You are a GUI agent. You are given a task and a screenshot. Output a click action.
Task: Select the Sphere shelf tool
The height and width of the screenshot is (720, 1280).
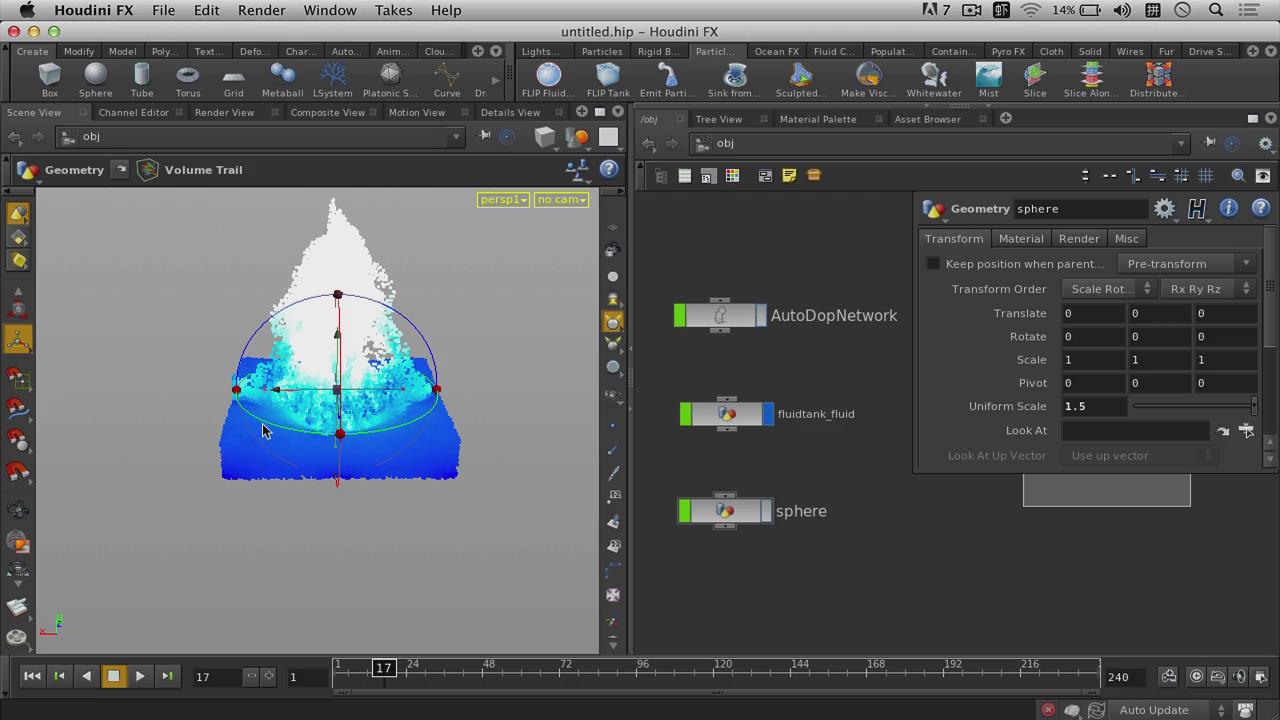(95, 80)
